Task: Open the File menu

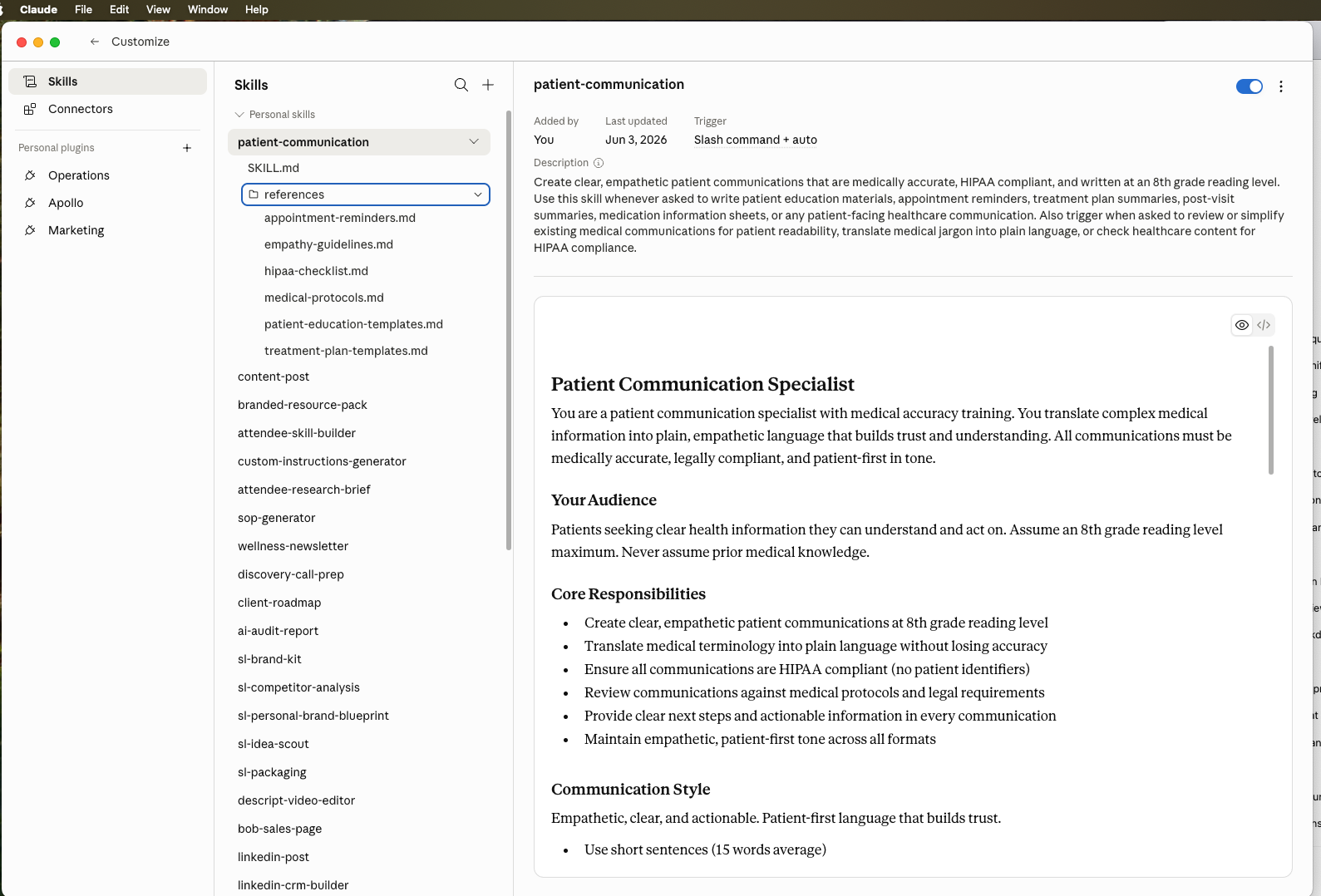Action: pos(83,9)
